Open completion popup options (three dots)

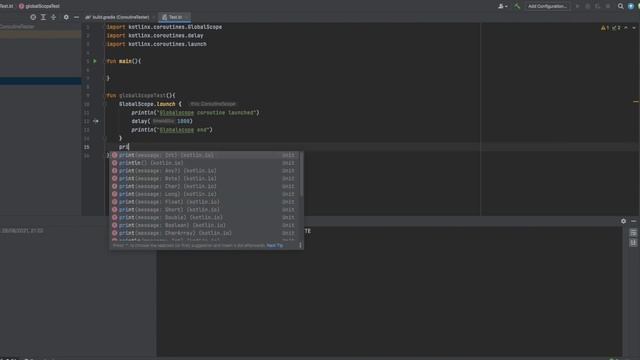point(300,245)
